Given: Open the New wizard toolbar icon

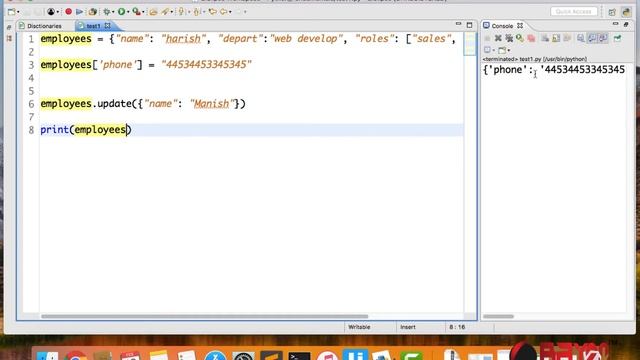Looking at the screenshot, I should tap(11, 12).
